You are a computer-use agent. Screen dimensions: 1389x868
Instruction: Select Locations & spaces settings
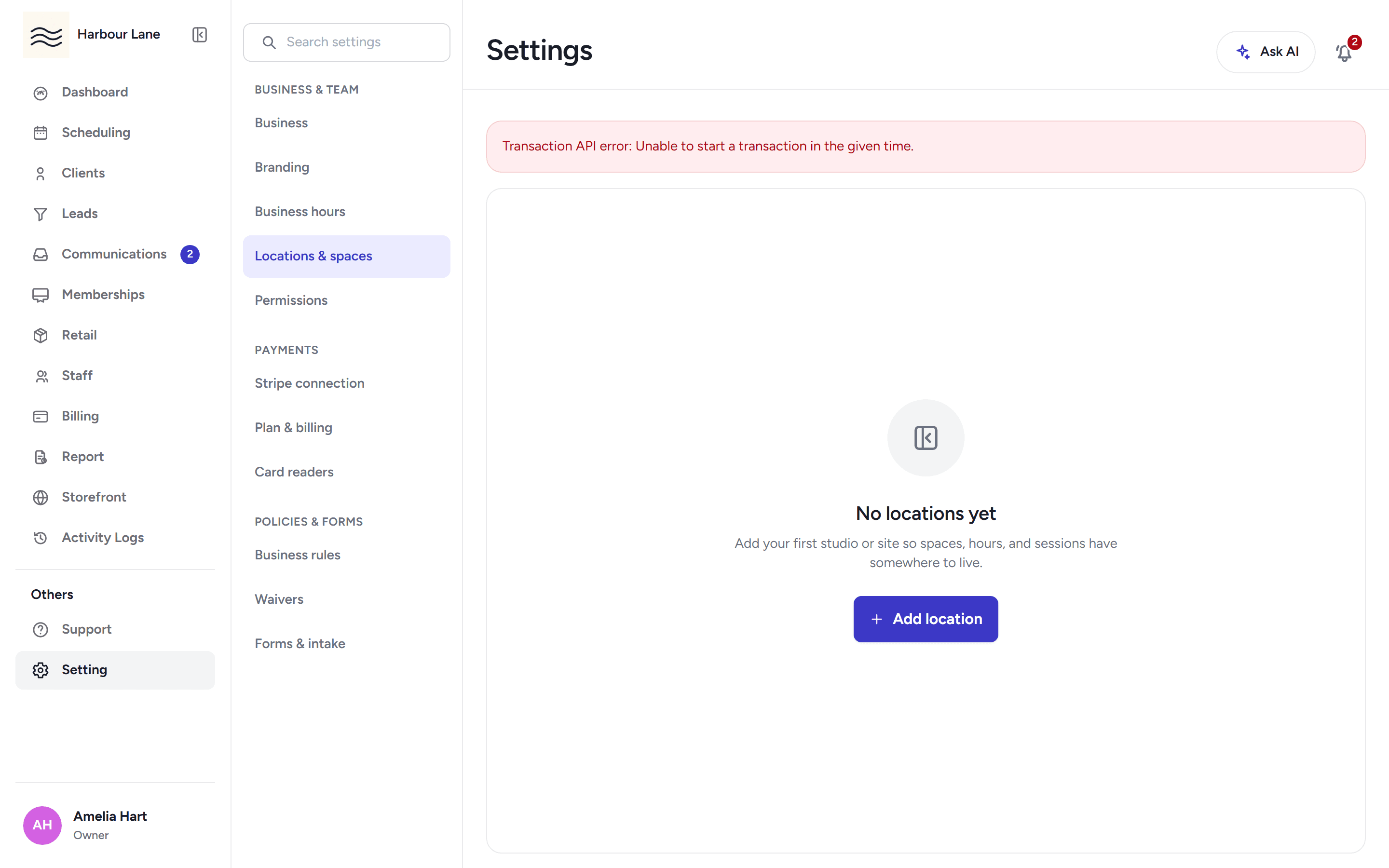[347, 256]
